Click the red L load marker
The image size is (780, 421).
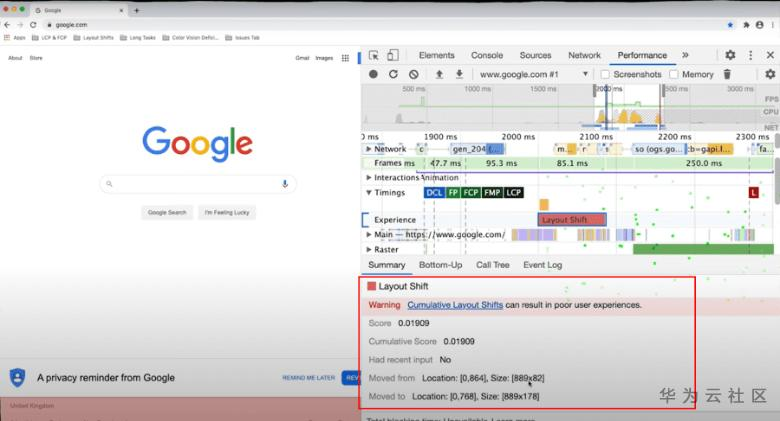click(x=754, y=193)
